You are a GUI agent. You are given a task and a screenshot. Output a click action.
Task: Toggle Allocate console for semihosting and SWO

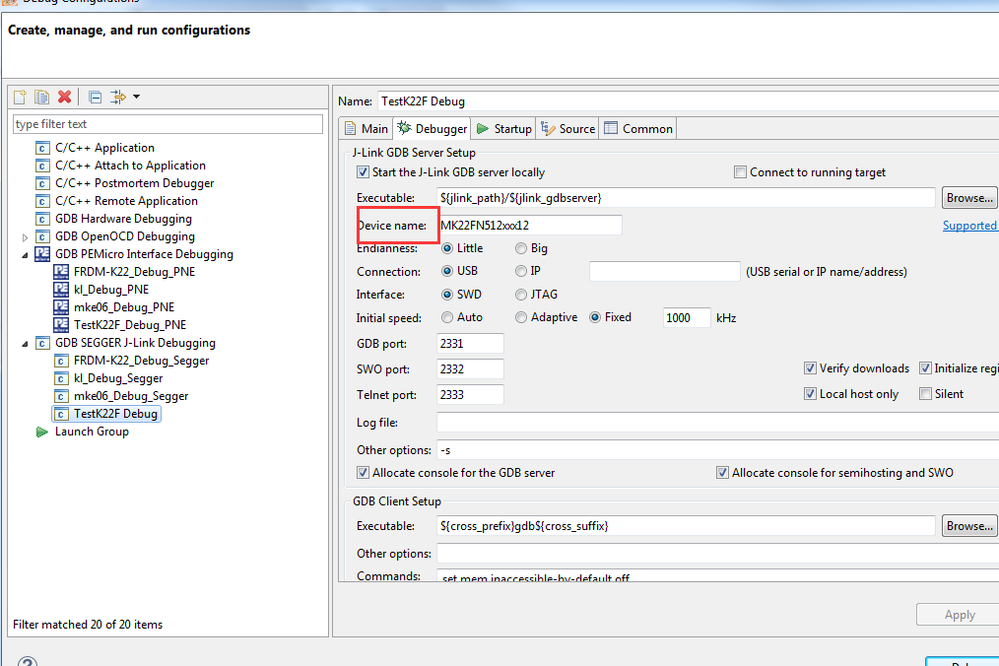(x=722, y=473)
